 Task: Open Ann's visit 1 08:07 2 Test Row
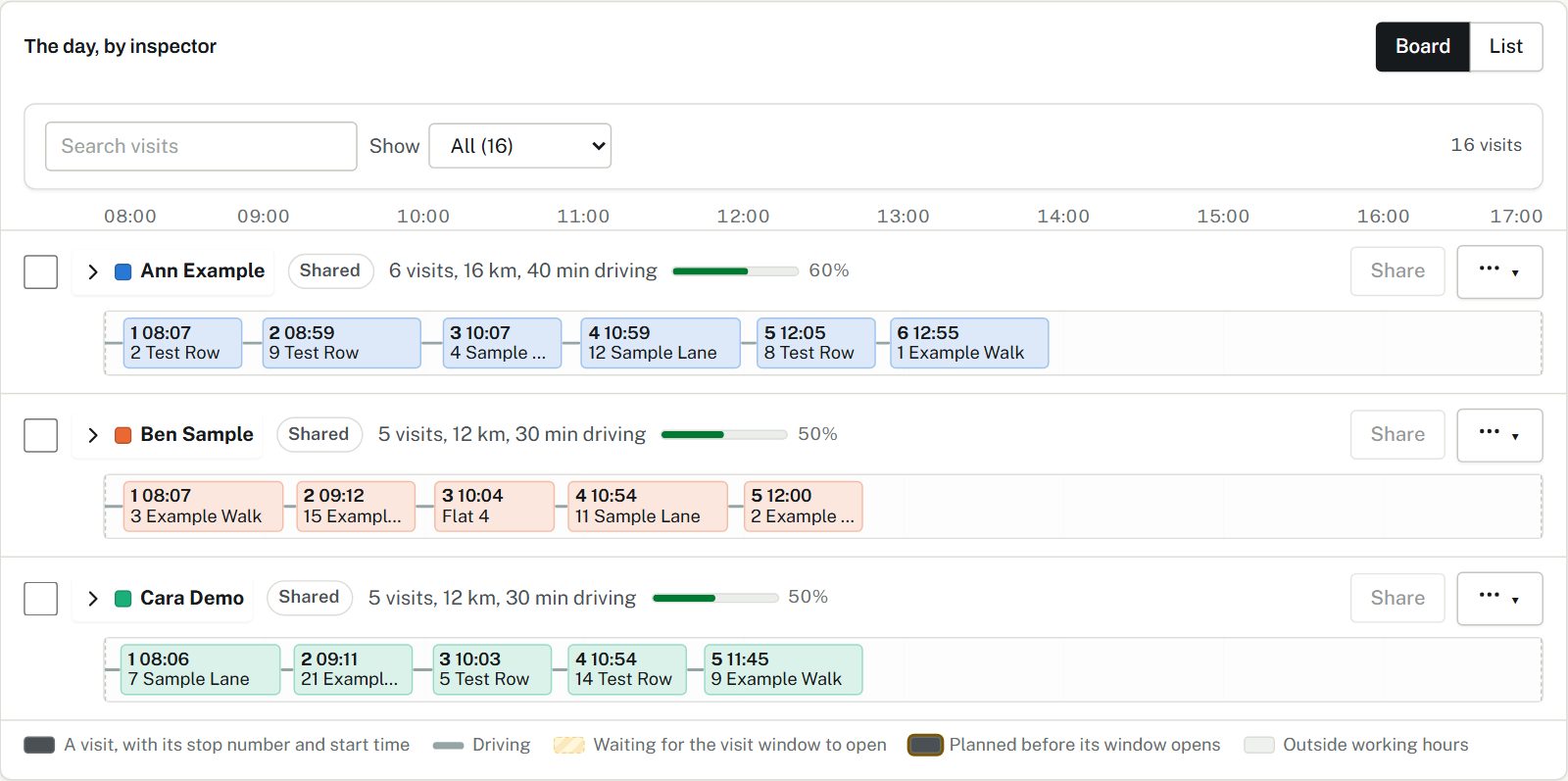point(182,343)
